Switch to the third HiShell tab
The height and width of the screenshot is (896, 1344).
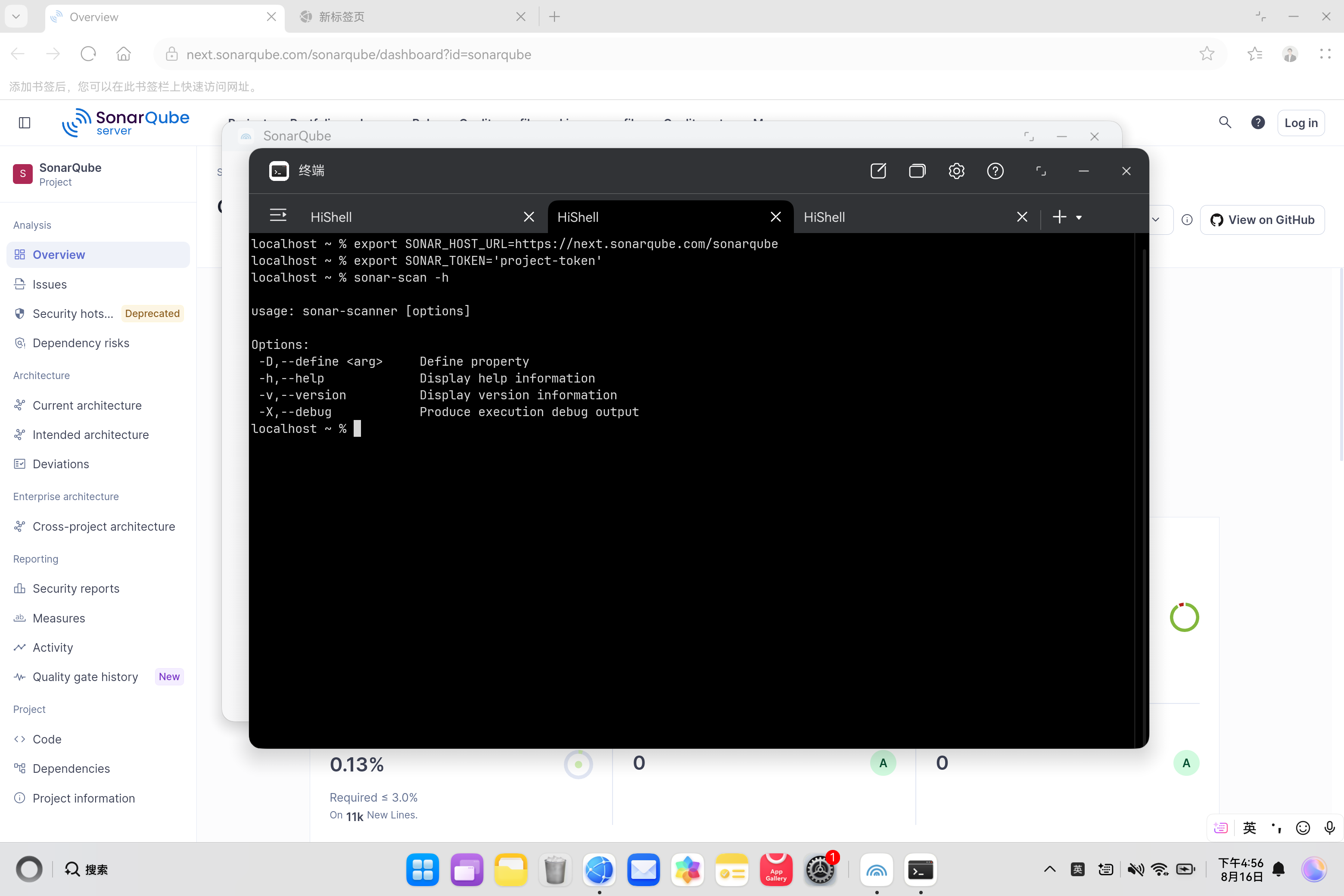pos(916,217)
